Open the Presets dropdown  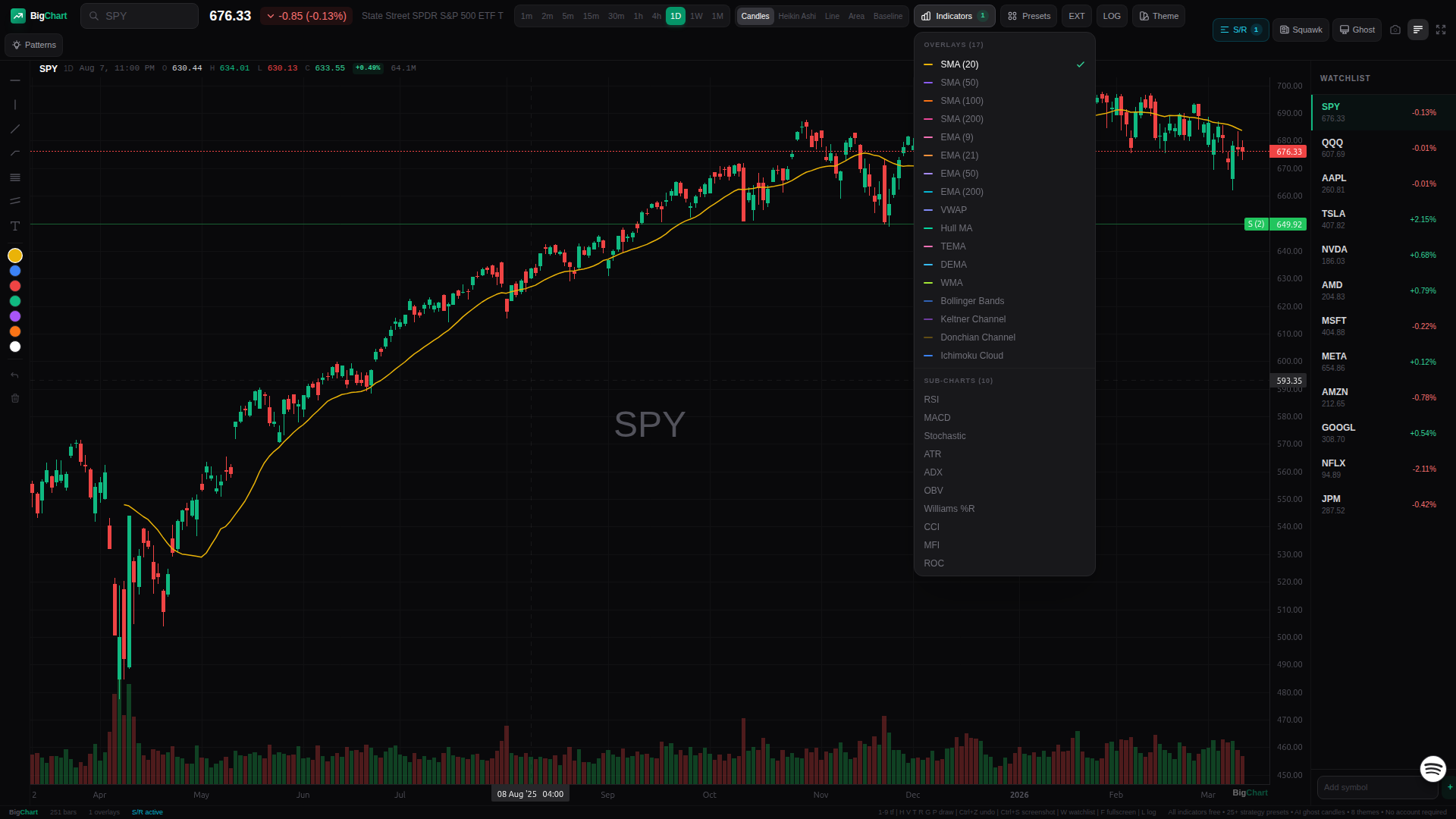click(x=1028, y=16)
